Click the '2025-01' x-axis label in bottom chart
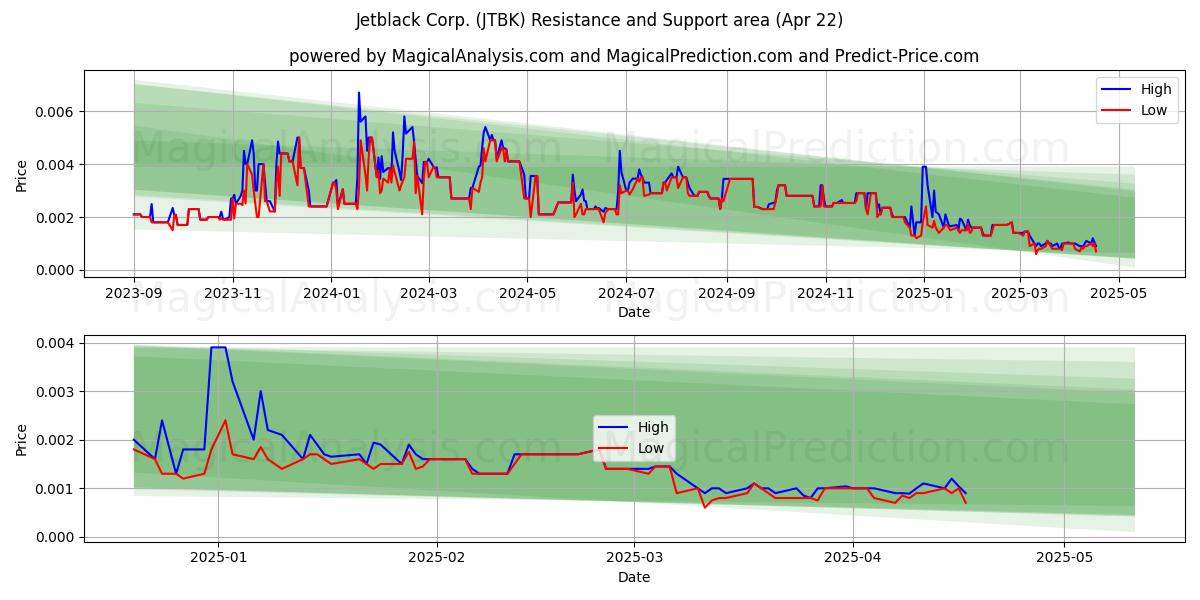 click(x=219, y=560)
